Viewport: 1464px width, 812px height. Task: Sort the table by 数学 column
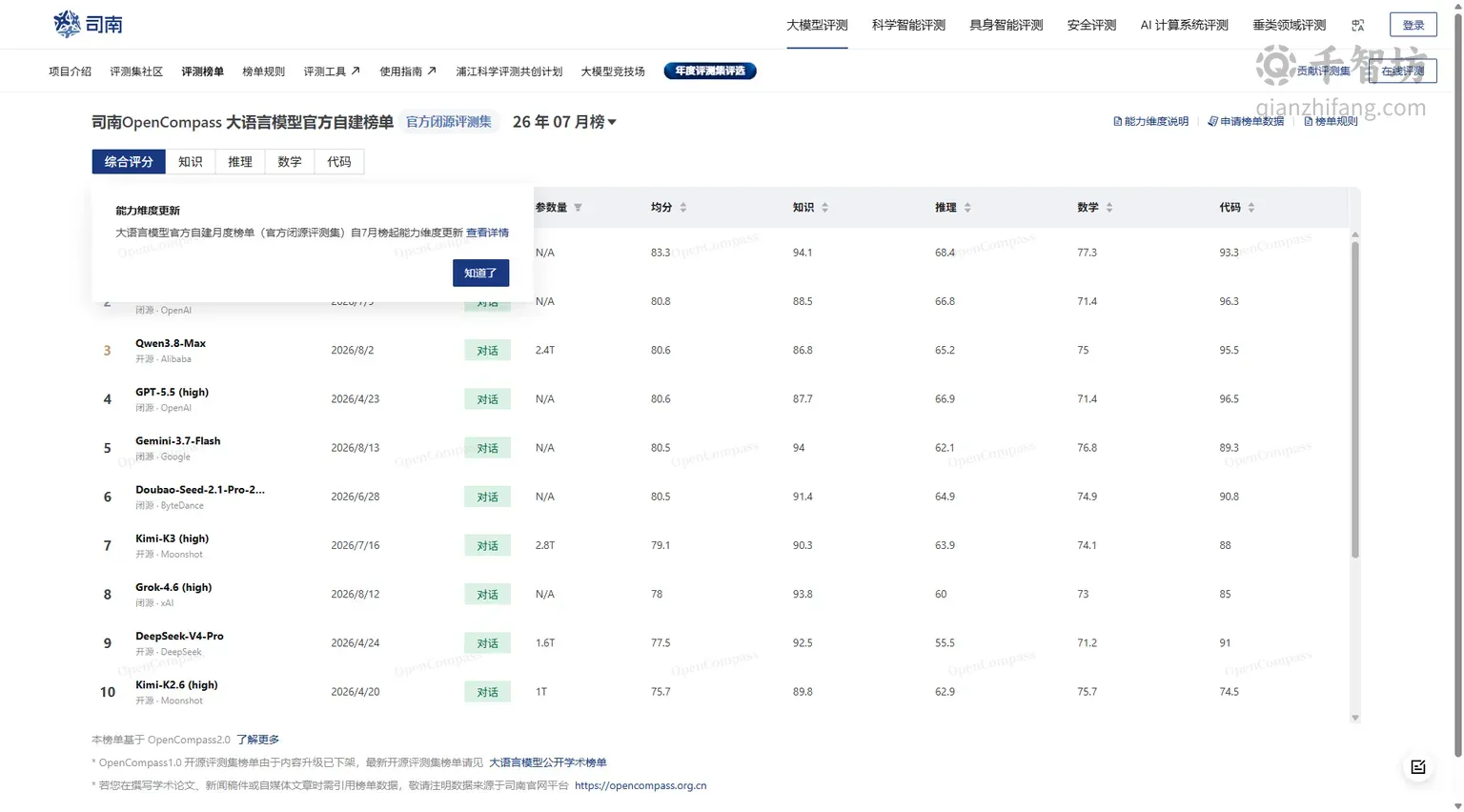1109,208
